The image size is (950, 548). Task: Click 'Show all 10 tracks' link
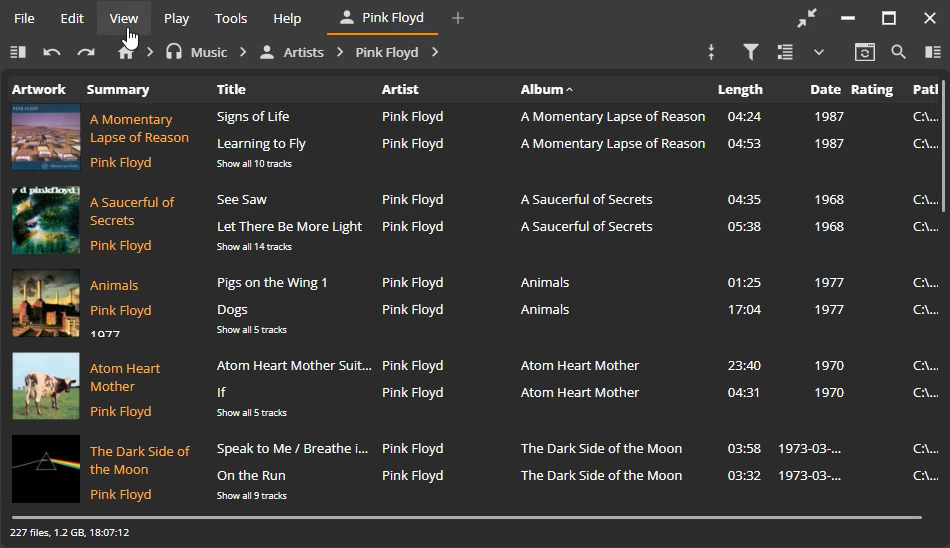(254, 163)
